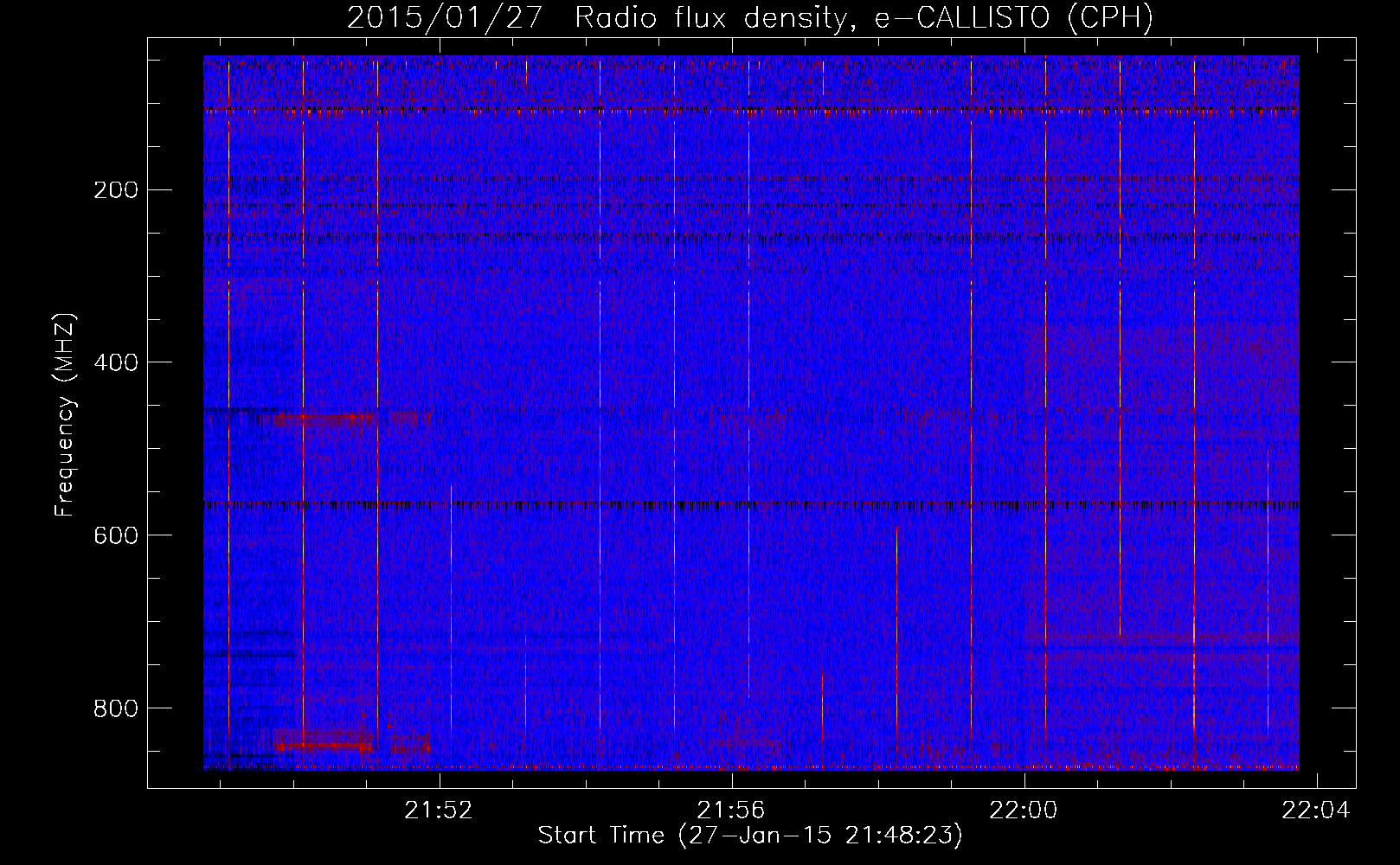Viewport: 1400px width, 865px height.
Task: Click the plot title 'Radio flux density, e-CALLISTO (CPH)'
Action: click(864, 17)
